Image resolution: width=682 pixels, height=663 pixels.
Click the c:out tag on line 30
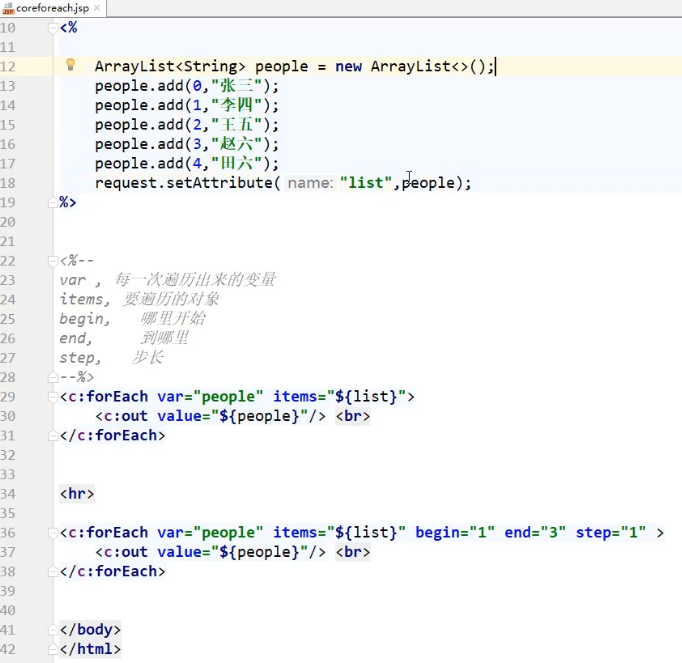click(x=210, y=416)
